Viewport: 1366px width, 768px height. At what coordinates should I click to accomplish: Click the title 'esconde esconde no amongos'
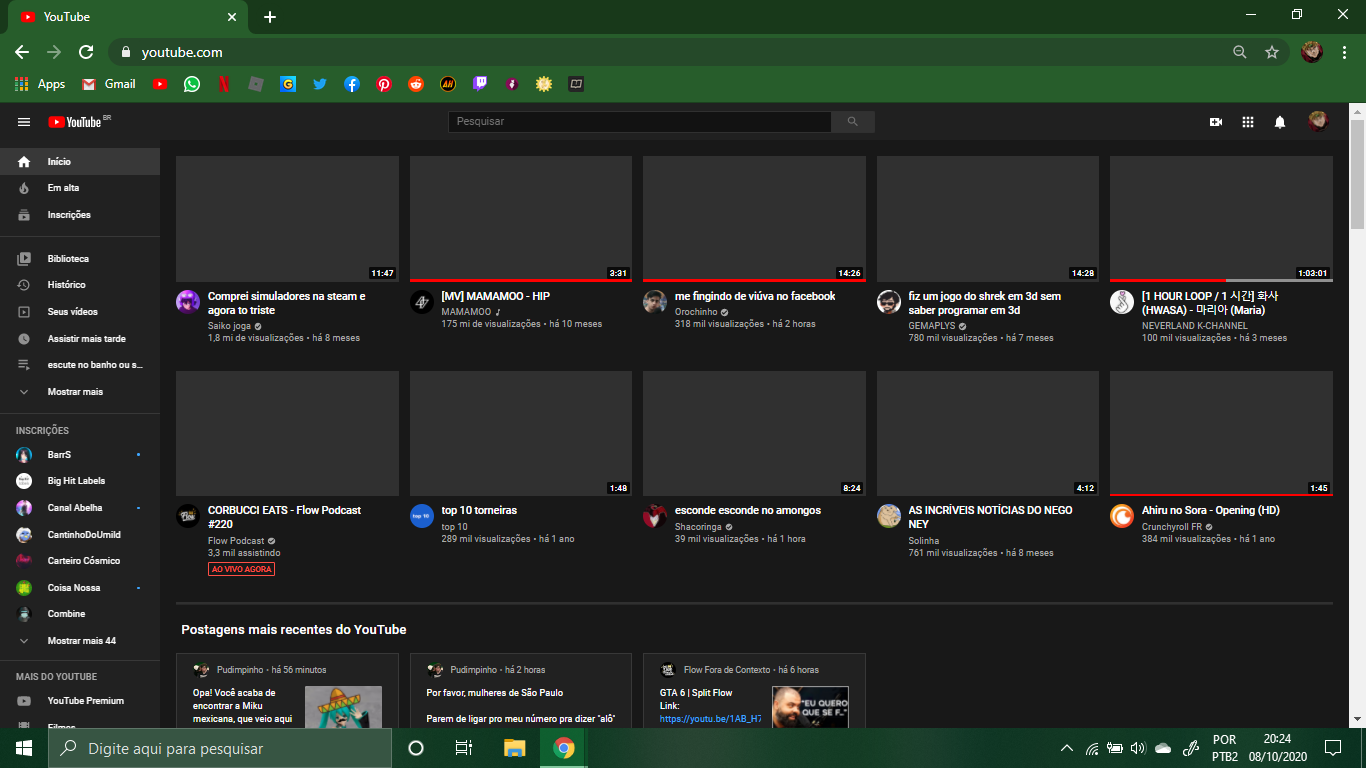748,510
